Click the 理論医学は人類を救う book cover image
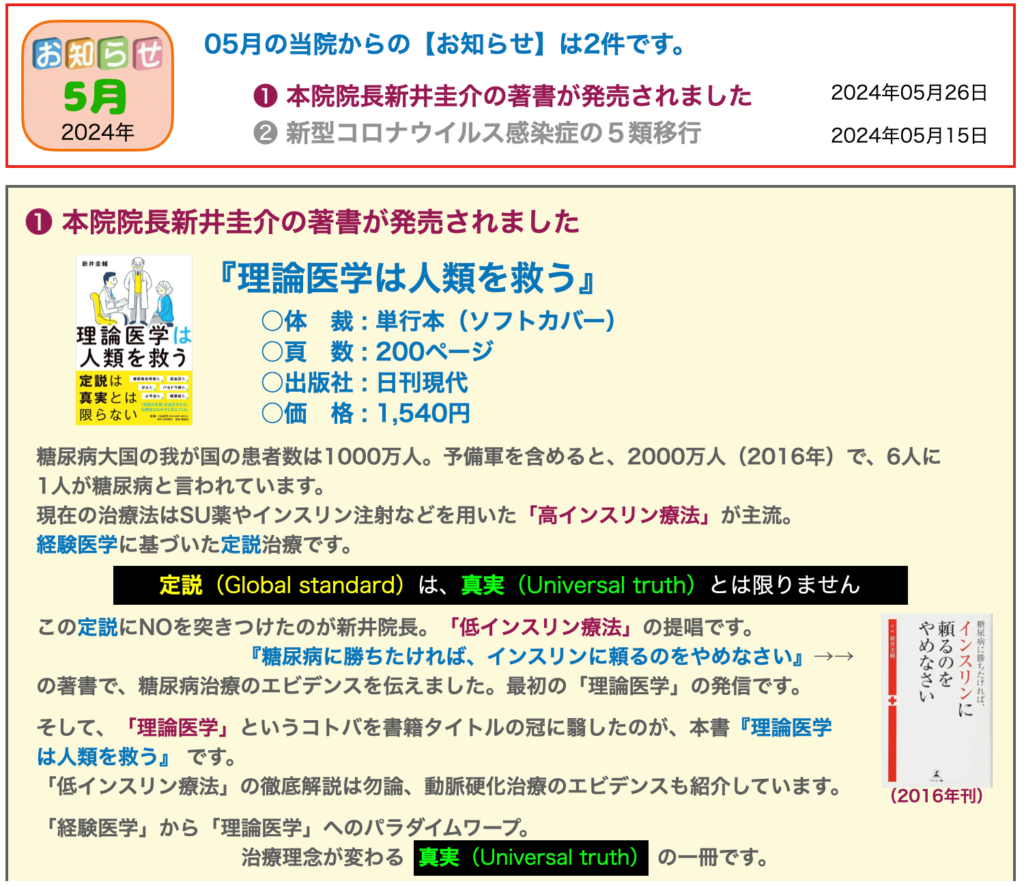The image size is (1024, 886). (x=134, y=339)
